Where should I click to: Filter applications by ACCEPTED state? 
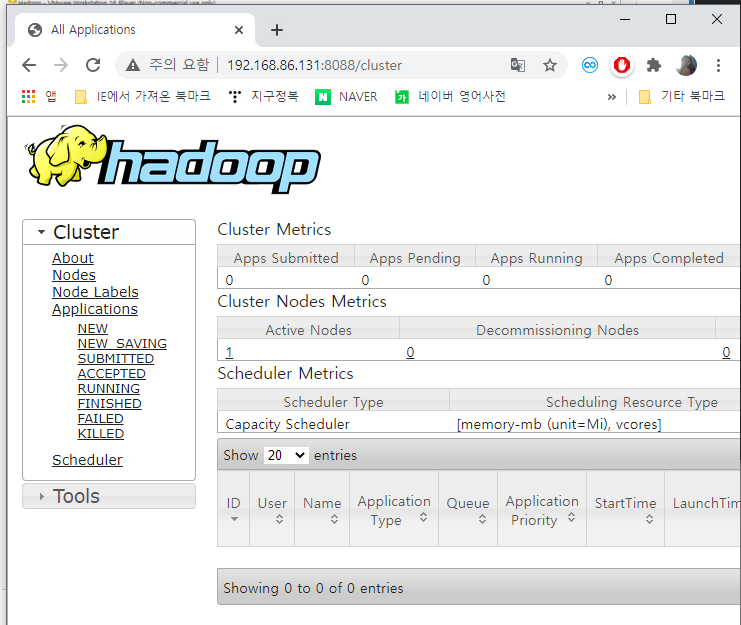coord(112,374)
